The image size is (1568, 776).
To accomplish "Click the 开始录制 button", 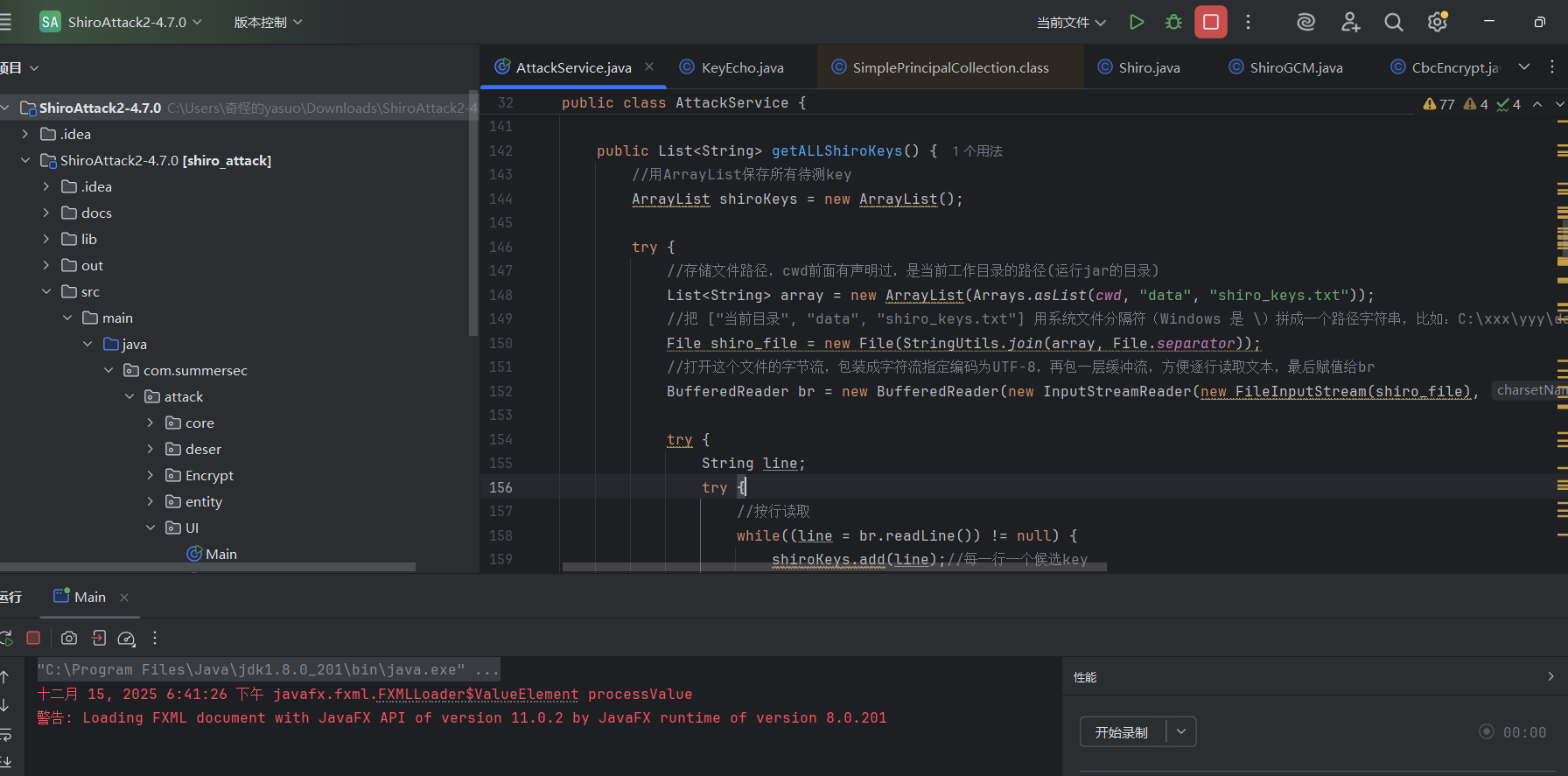I will [1122, 731].
